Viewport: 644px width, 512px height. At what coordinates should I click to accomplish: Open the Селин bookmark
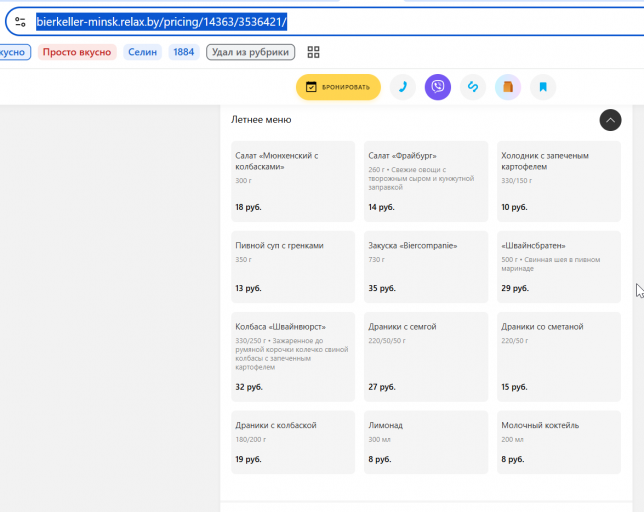click(143, 52)
